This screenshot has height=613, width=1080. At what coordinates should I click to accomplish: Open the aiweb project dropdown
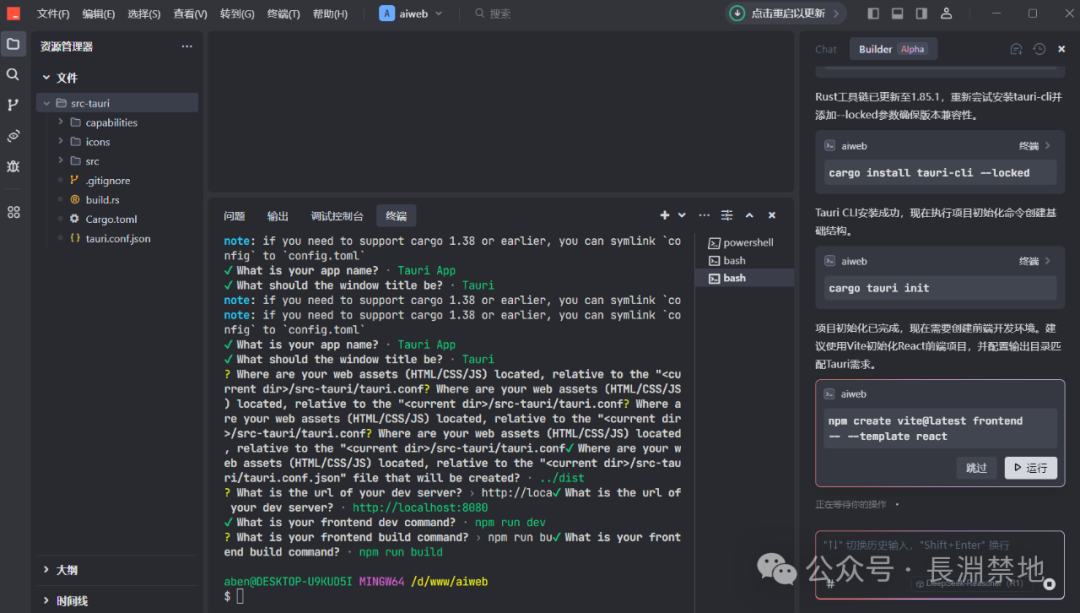[x=411, y=13]
